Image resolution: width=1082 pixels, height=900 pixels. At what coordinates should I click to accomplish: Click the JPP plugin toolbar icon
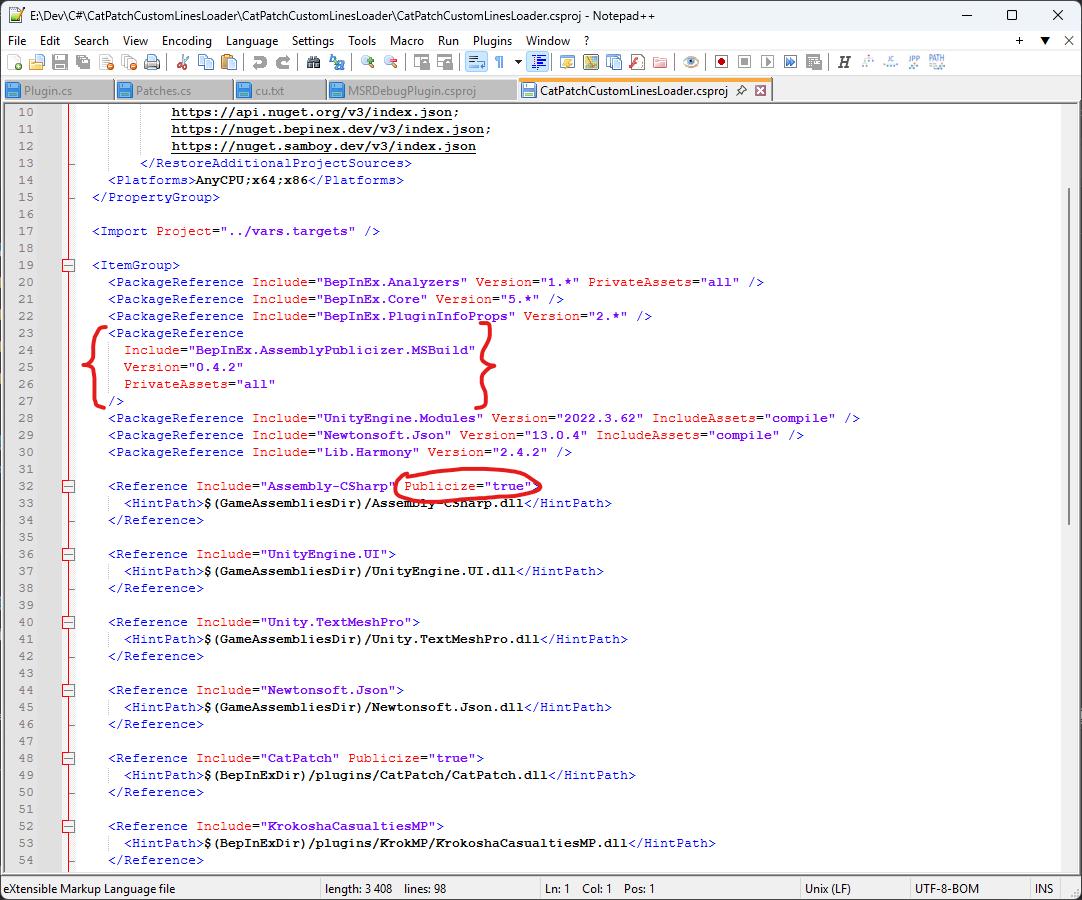(x=914, y=62)
